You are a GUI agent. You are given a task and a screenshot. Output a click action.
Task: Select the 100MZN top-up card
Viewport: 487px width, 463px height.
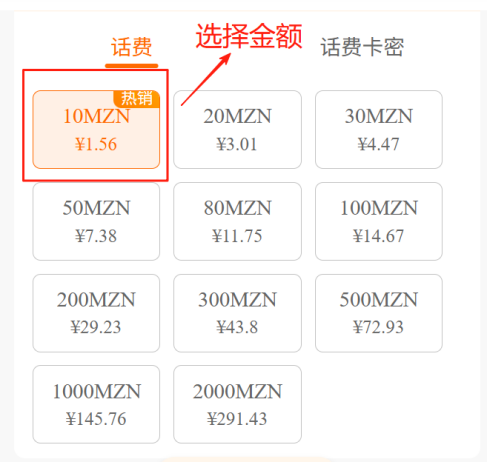(379, 221)
